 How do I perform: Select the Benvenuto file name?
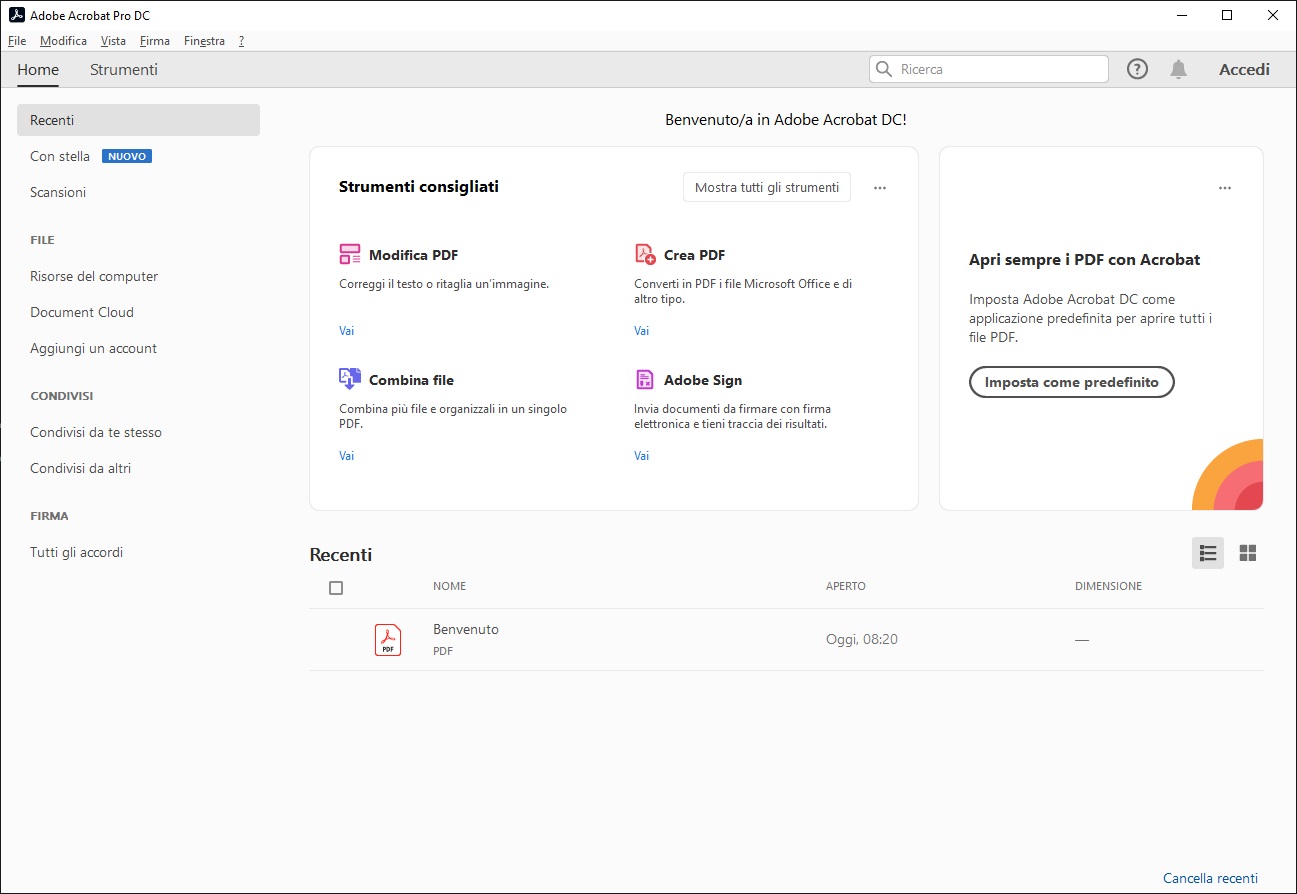tap(466, 629)
